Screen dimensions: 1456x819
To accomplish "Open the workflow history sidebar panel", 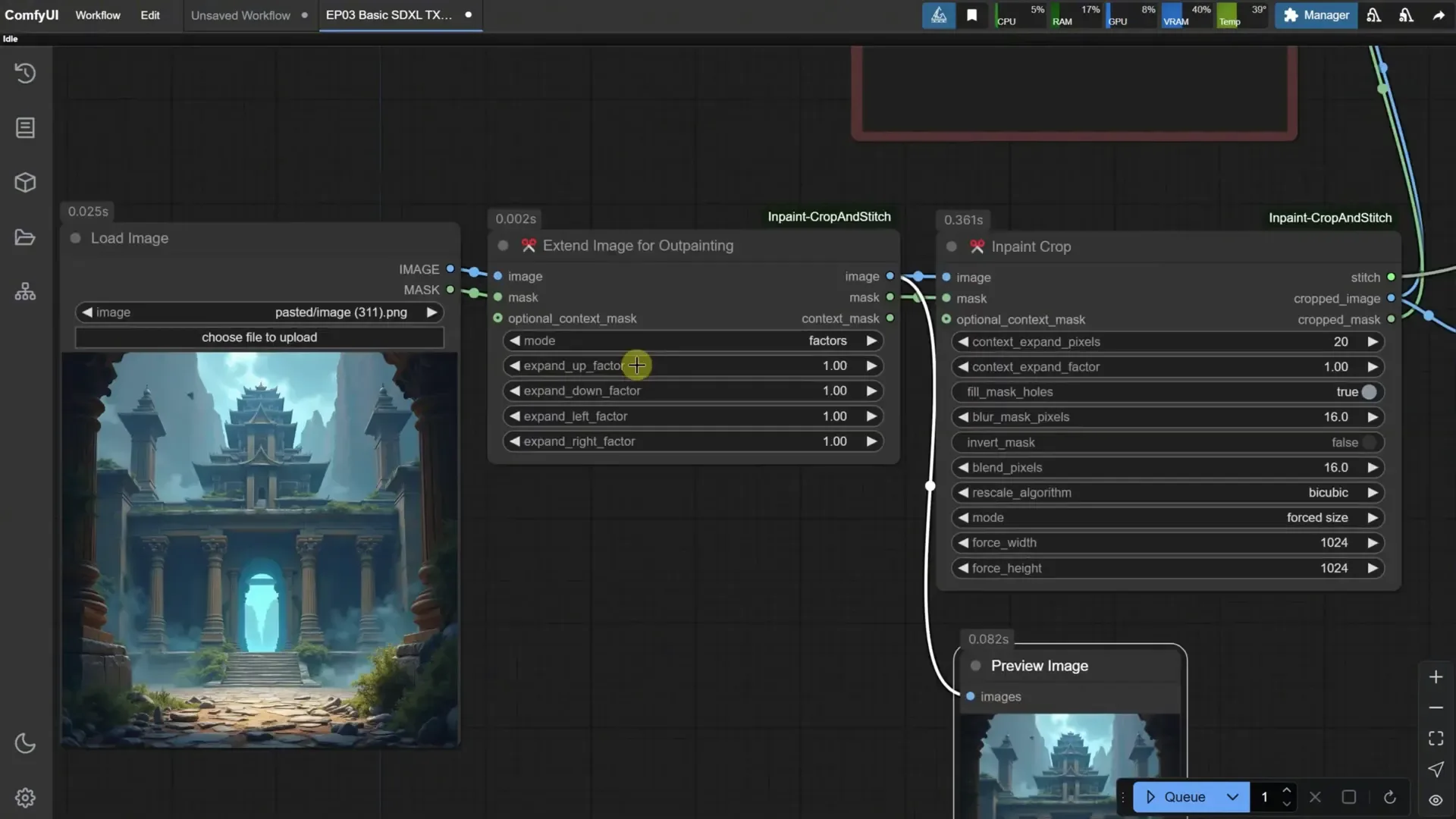I will pyautogui.click(x=25, y=73).
